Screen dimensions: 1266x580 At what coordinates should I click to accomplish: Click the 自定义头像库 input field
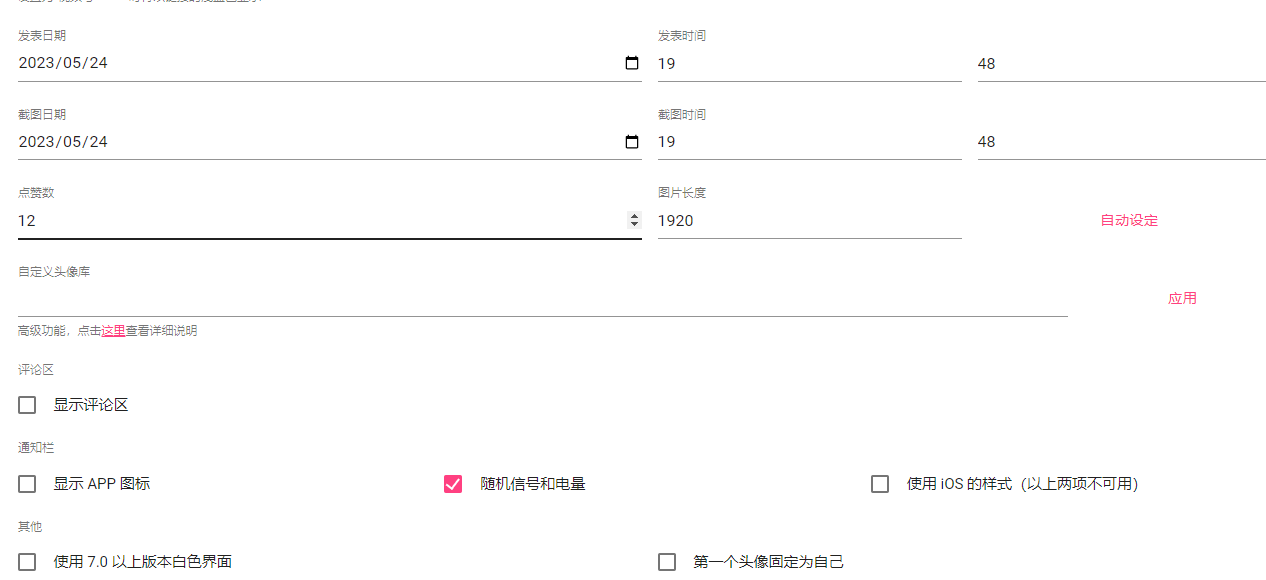pyautogui.click(x=543, y=298)
